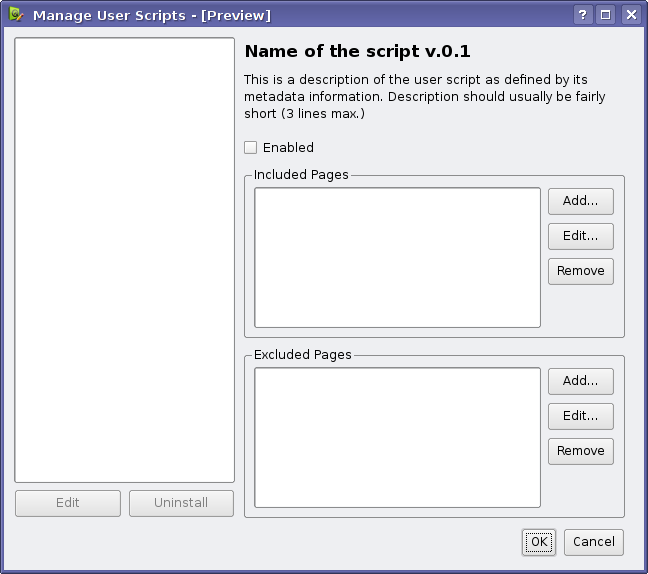Click inside the Excluded Pages list box

[397, 438]
